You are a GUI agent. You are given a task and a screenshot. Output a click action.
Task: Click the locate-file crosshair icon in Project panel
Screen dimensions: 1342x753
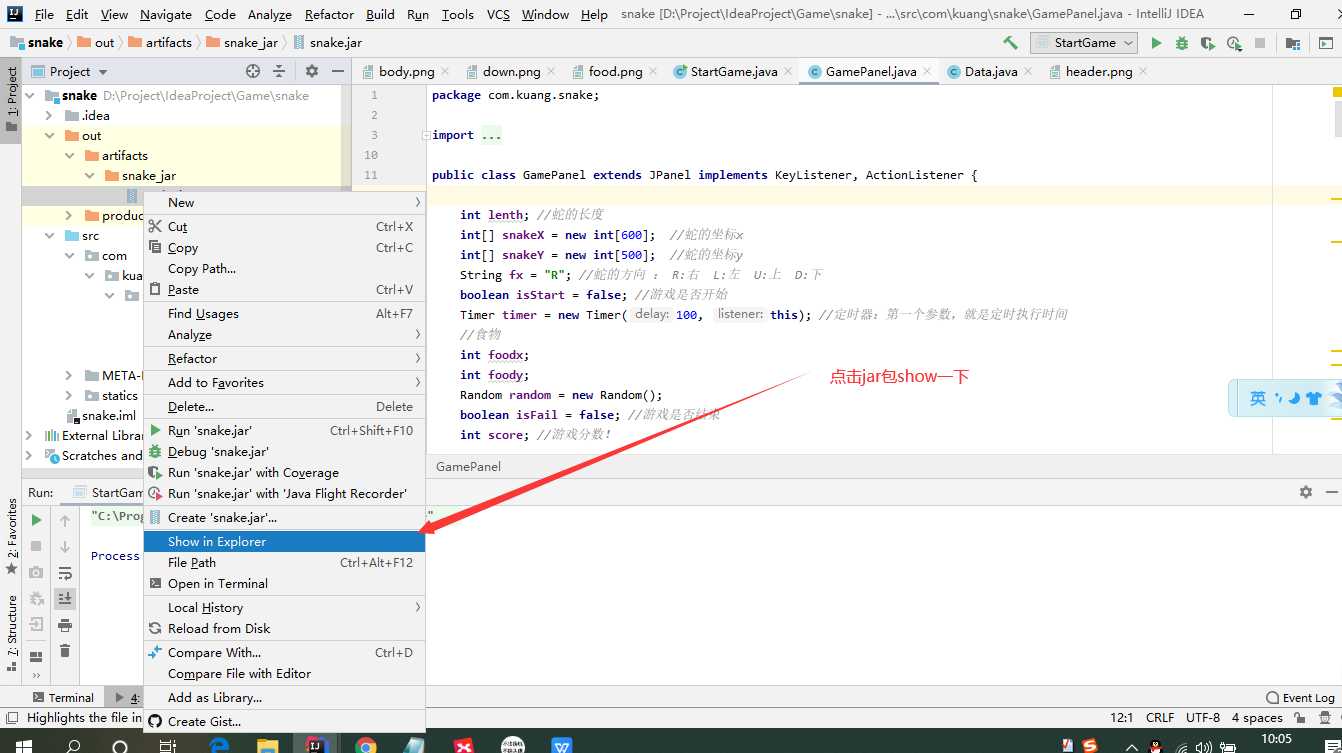pyautogui.click(x=253, y=71)
